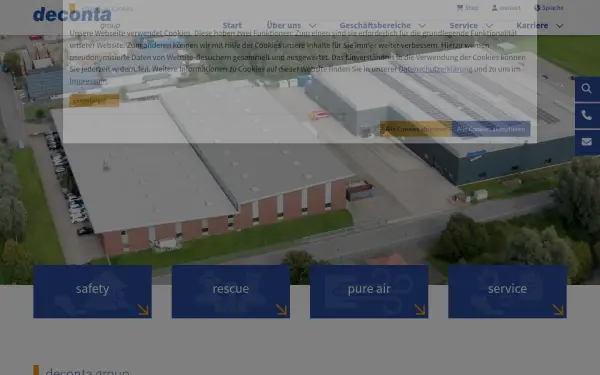Click the arrow on safety tile
600x375 pixels.
[x=143, y=310]
